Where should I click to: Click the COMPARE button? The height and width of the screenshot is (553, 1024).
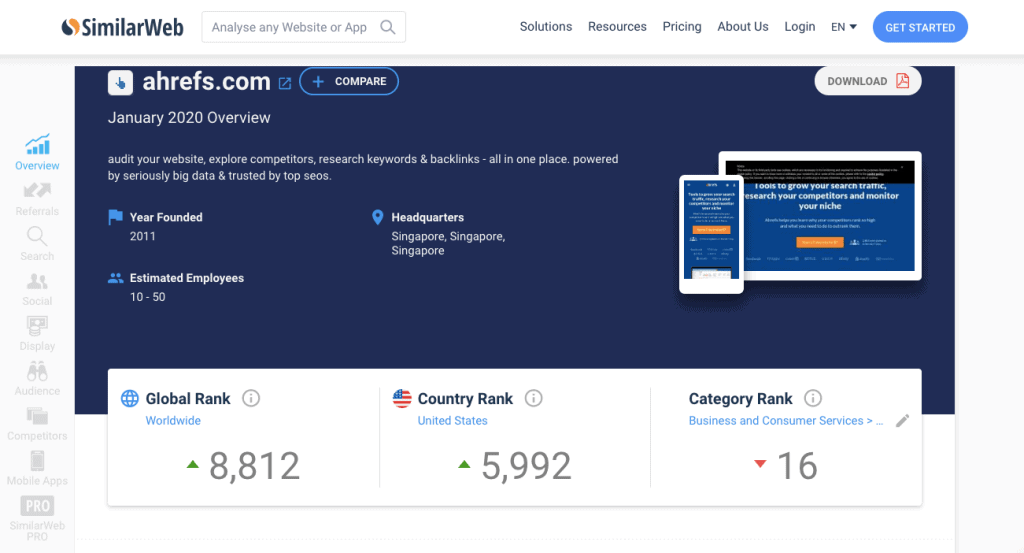(x=349, y=81)
